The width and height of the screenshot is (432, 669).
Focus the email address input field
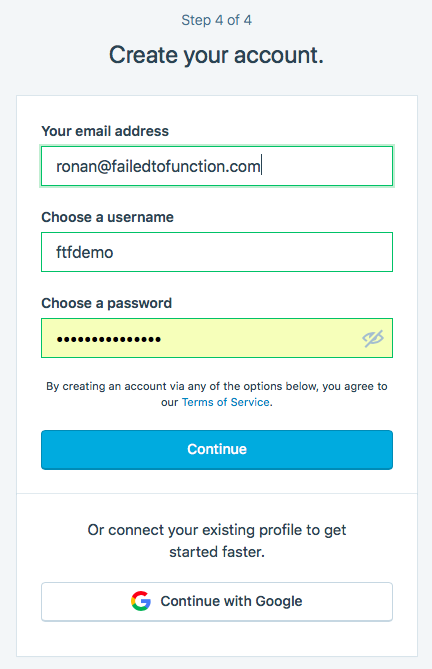[217, 166]
